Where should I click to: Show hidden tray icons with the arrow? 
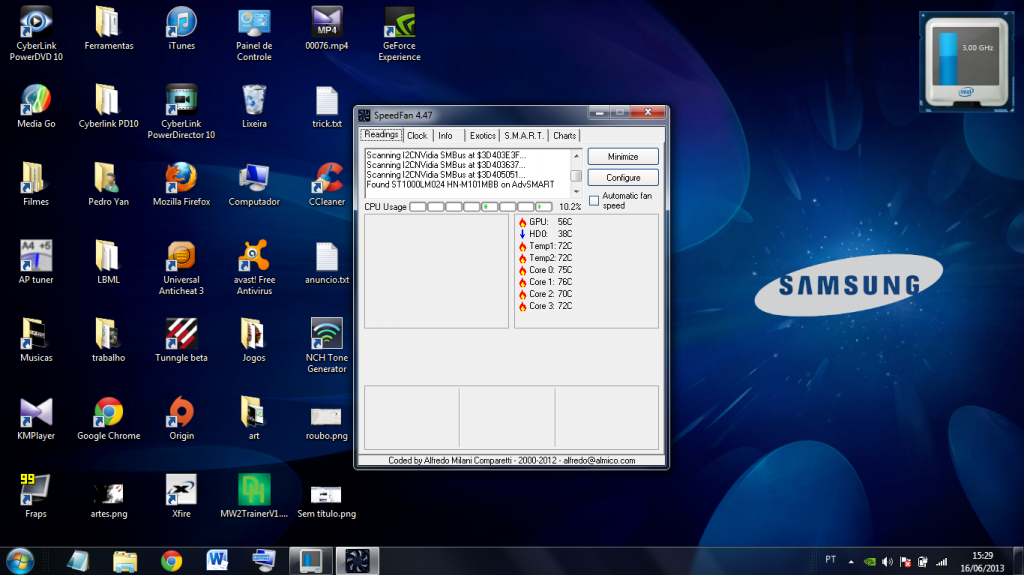851,561
